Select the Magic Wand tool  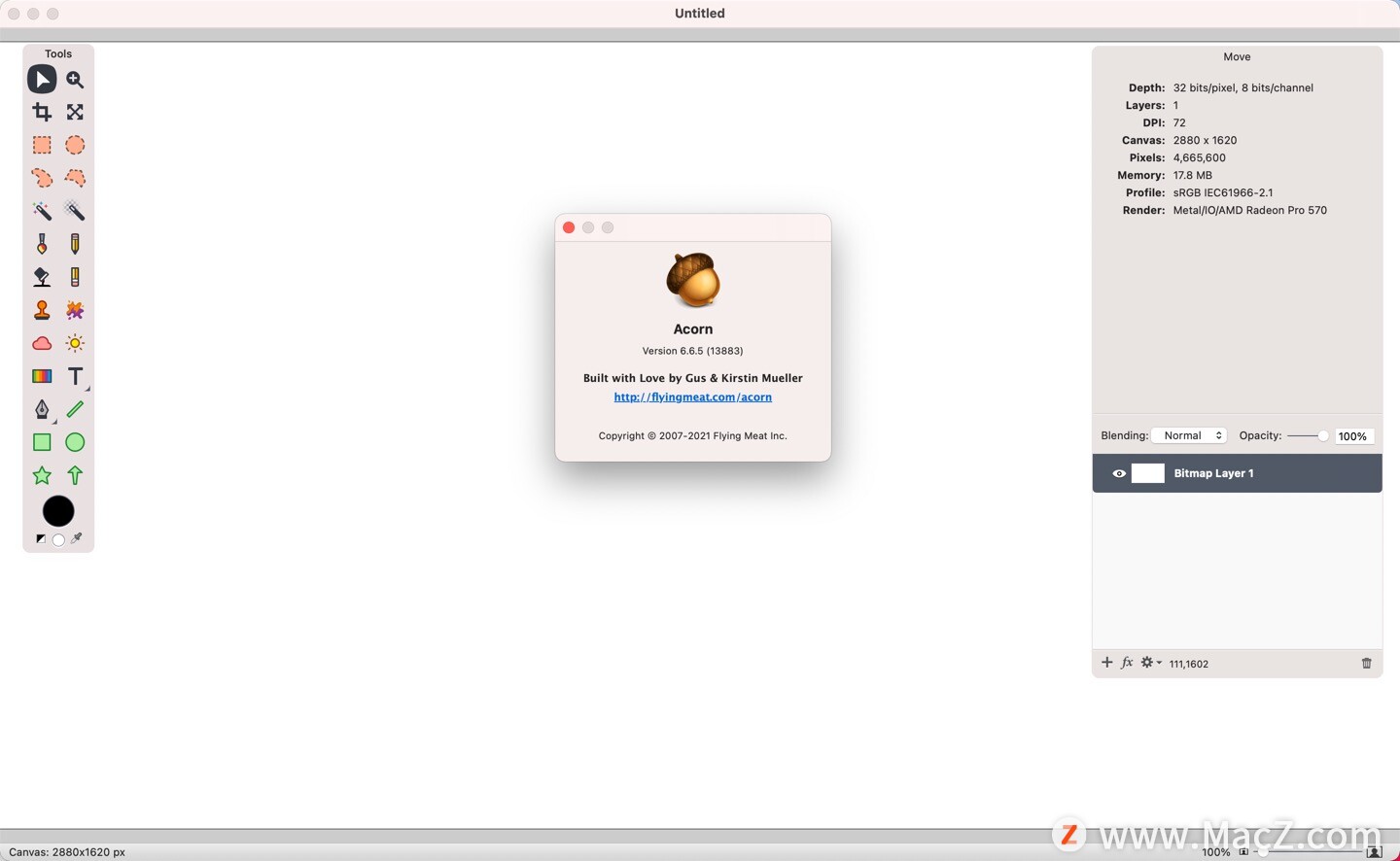pos(42,211)
